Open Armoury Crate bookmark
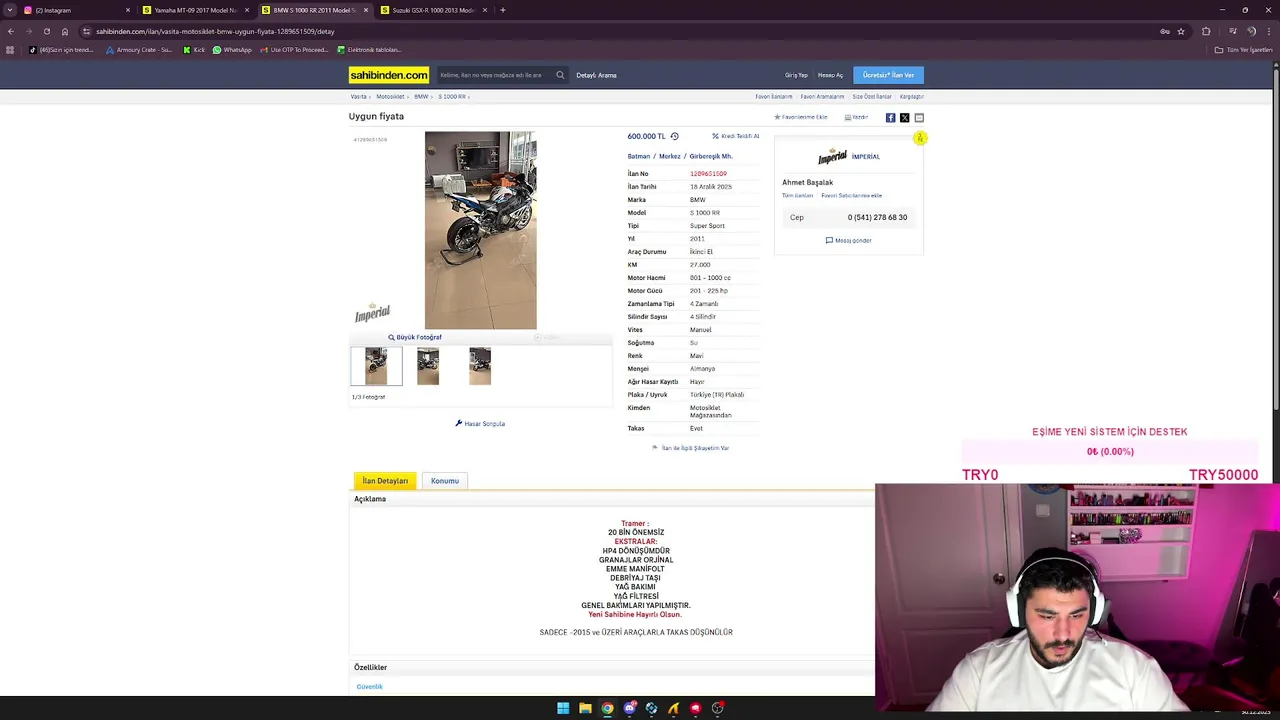This screenshot has height=720, width=1280. click(x=139, y=50)
